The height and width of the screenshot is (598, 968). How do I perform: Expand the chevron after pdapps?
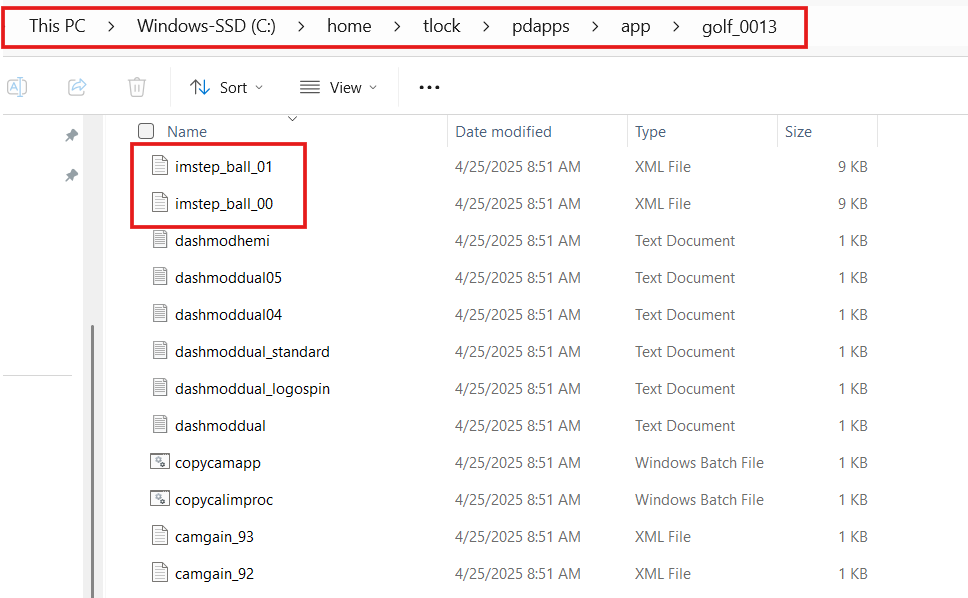(x=595, y=27)
